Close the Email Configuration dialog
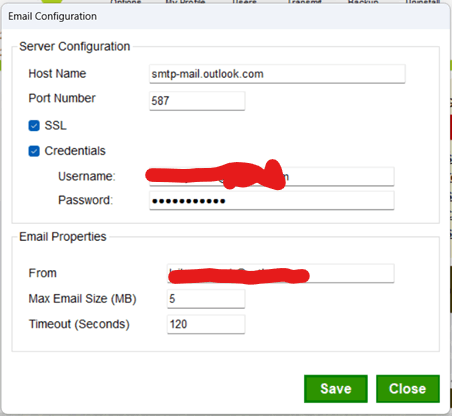The width and height of the screenshot is (452, 416). 408,389
